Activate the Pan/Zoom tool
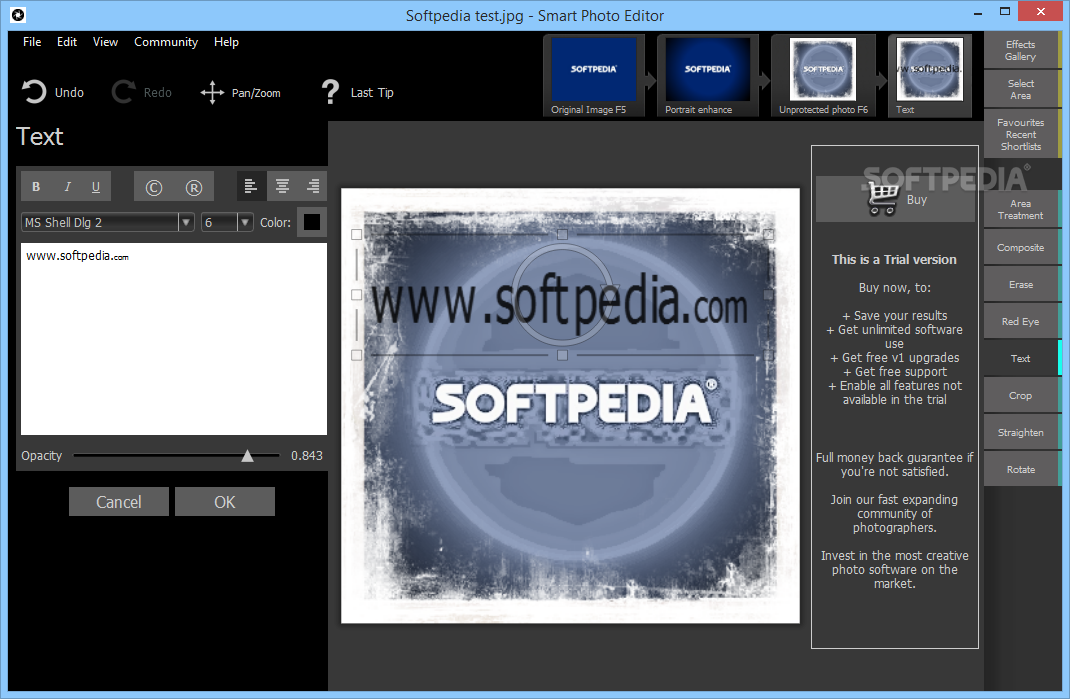The height and width of the screenshot is (699, 1070). point(240,93)
